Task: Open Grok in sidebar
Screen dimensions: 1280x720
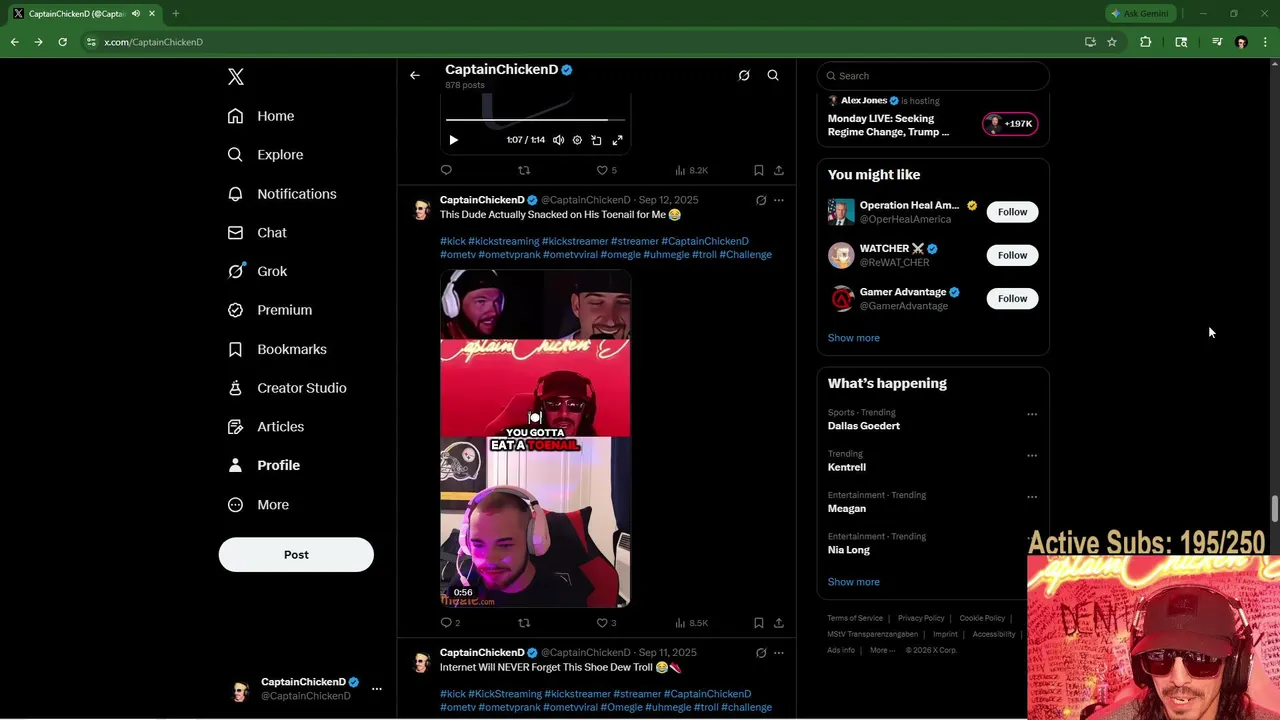Action: point(257,271)
